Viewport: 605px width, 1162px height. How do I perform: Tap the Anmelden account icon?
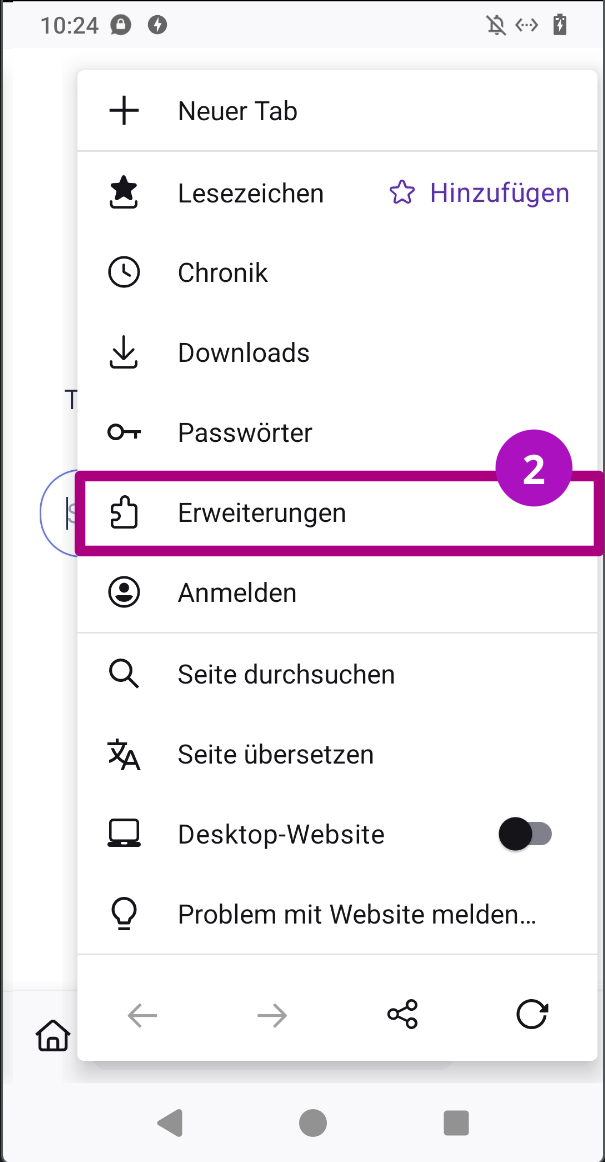pyautogui.click(x=123, y=592)
